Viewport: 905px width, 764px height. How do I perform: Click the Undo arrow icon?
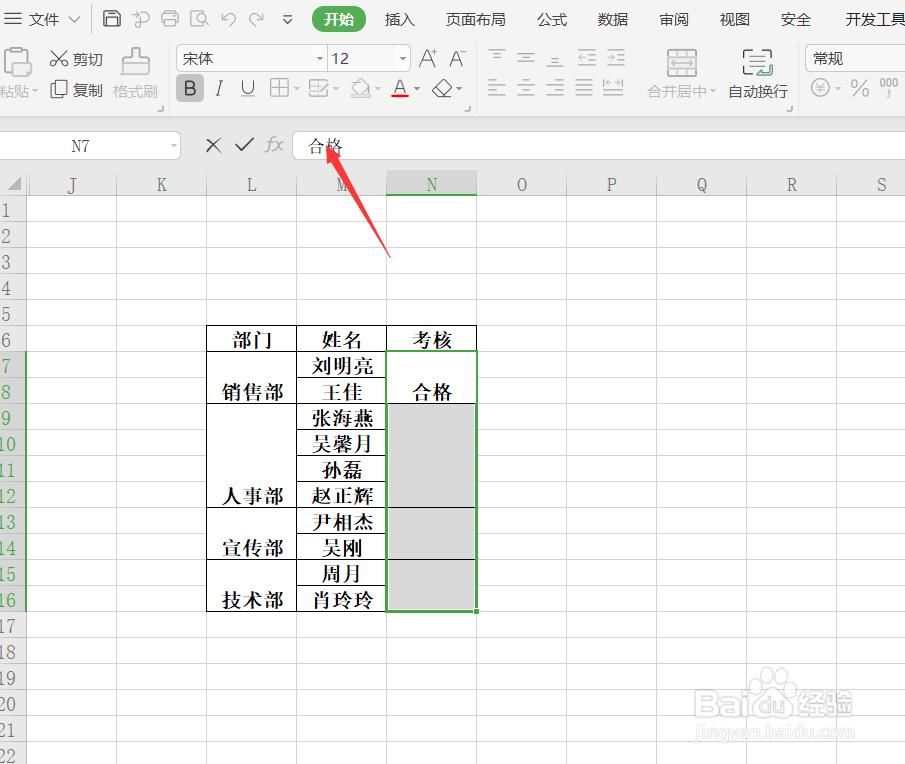pyautogui.click(x=229, y=20)
